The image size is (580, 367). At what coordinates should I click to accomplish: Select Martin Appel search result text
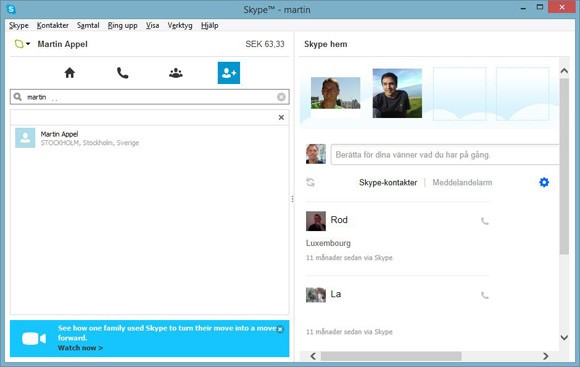click(59, 134)
